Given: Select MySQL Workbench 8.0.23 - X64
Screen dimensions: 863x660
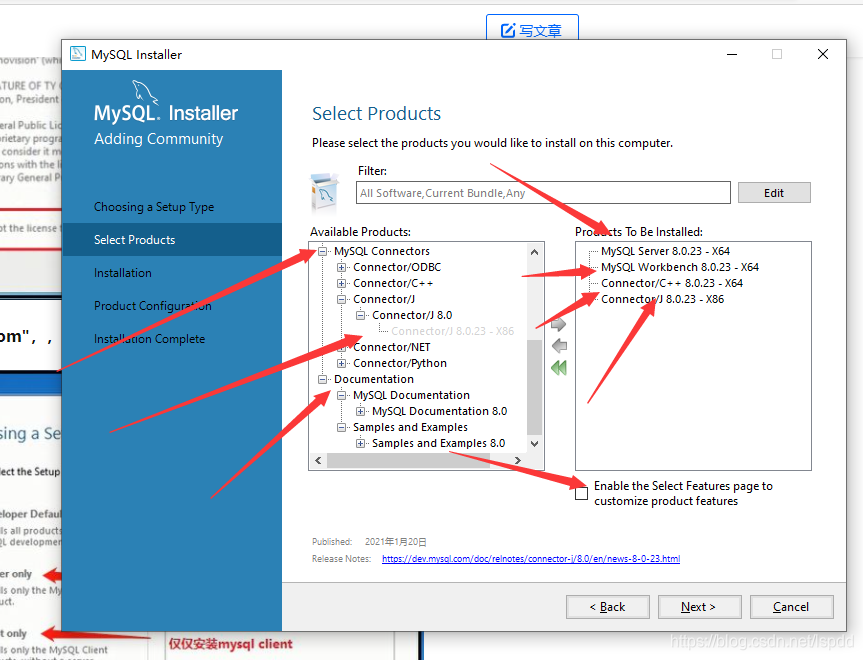Looking at the screenshot, I should [x=680, y=267].
